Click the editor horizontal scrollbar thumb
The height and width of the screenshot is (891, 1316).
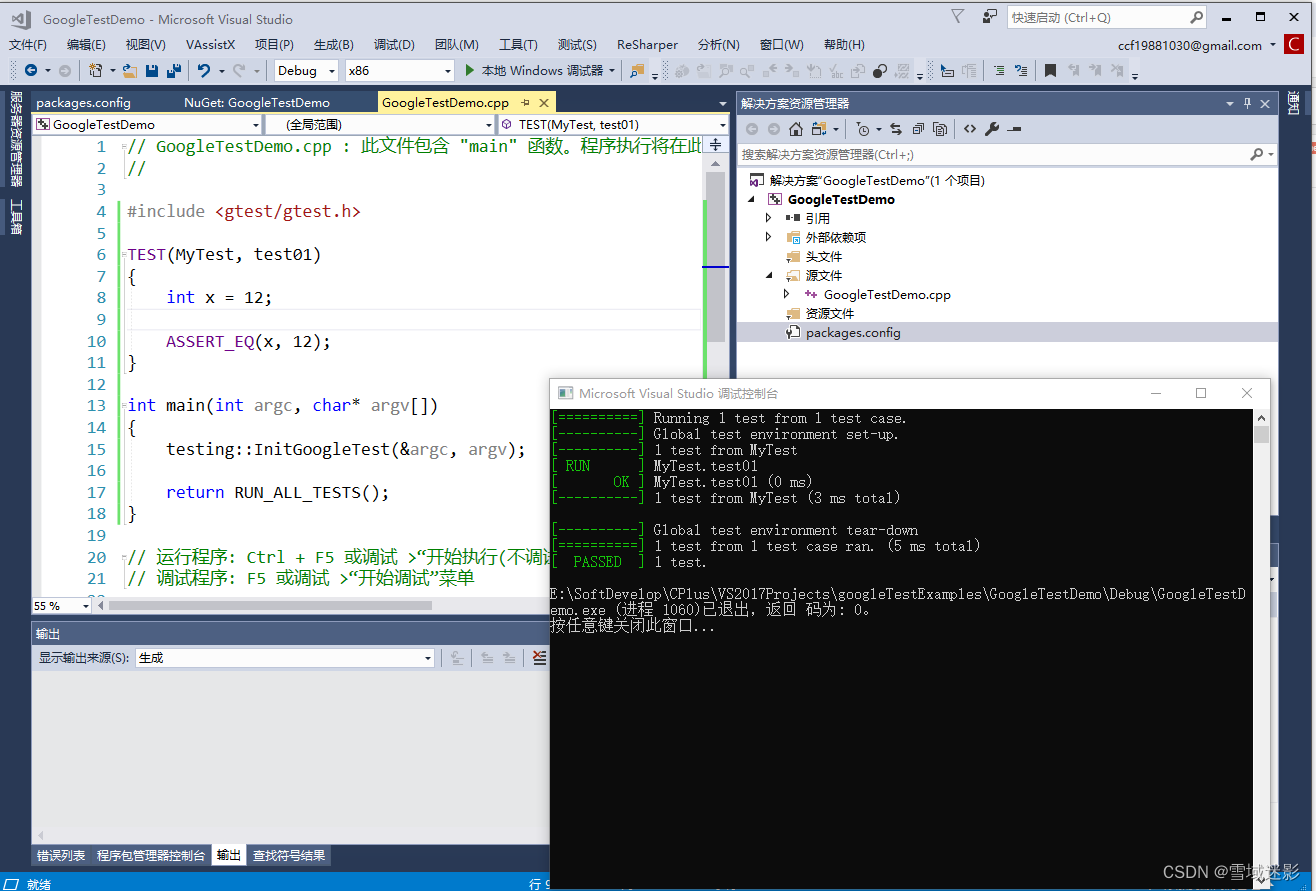pyautogui.click(x=270, y=605)
